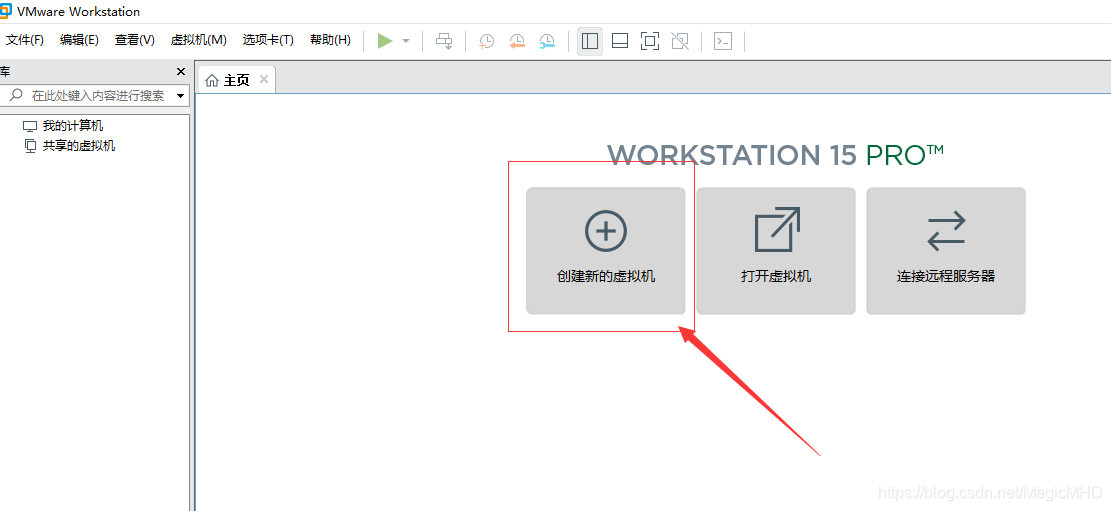Viewport: 1111px width, 511px height.
Task: Open the 选项卡(T) menu
Action: [x=268, y=40]
